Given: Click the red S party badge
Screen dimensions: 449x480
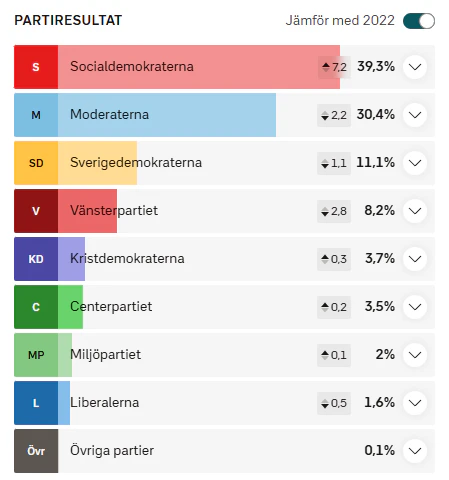Looking at the screenshot, I should [x=36, y=67].
